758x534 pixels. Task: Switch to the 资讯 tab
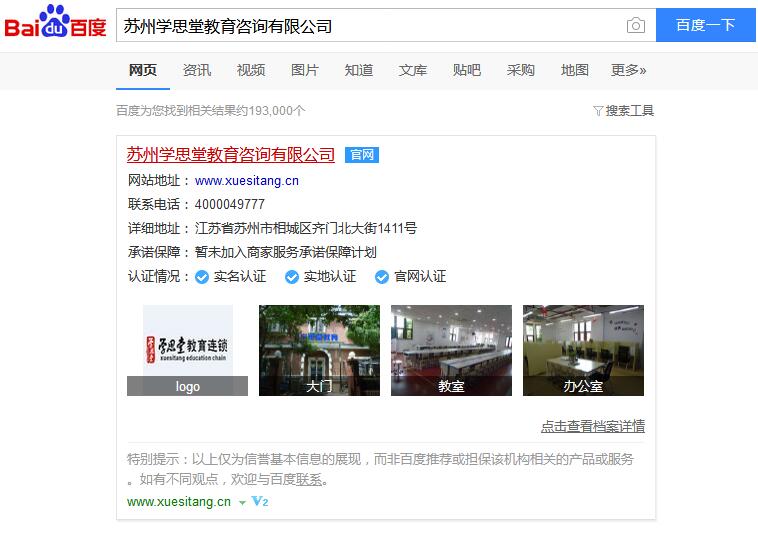pyautogui.click(x=197, y=70)
